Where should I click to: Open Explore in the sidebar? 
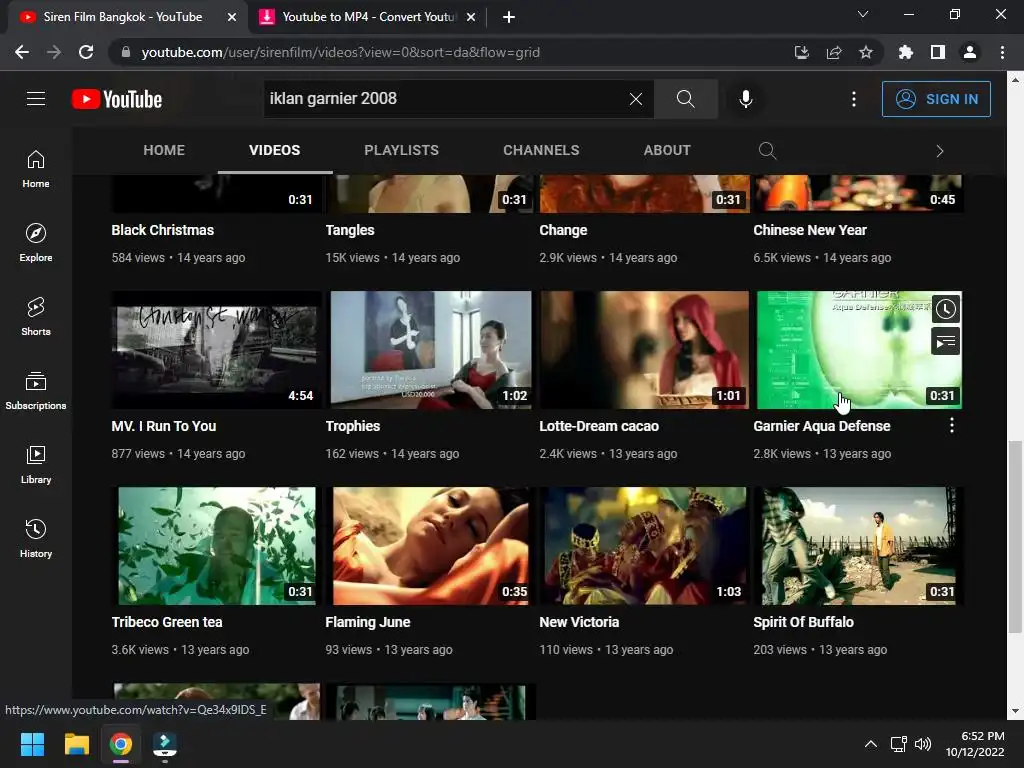(36, 242)
